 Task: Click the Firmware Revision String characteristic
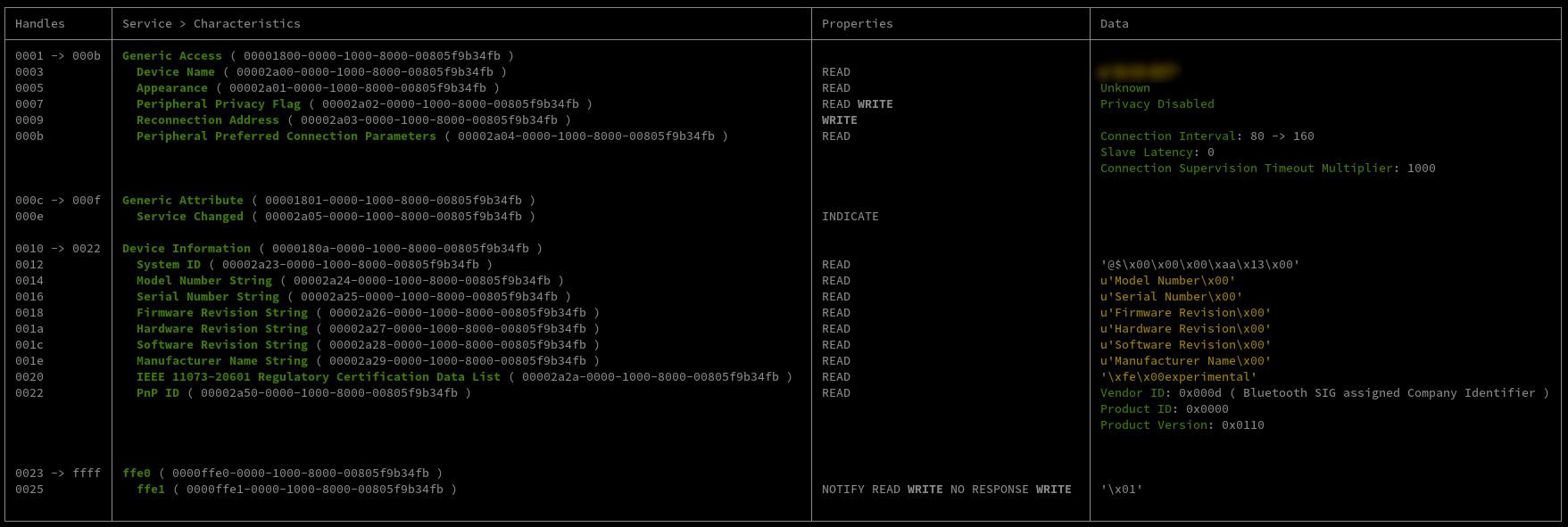click(221, 313)
